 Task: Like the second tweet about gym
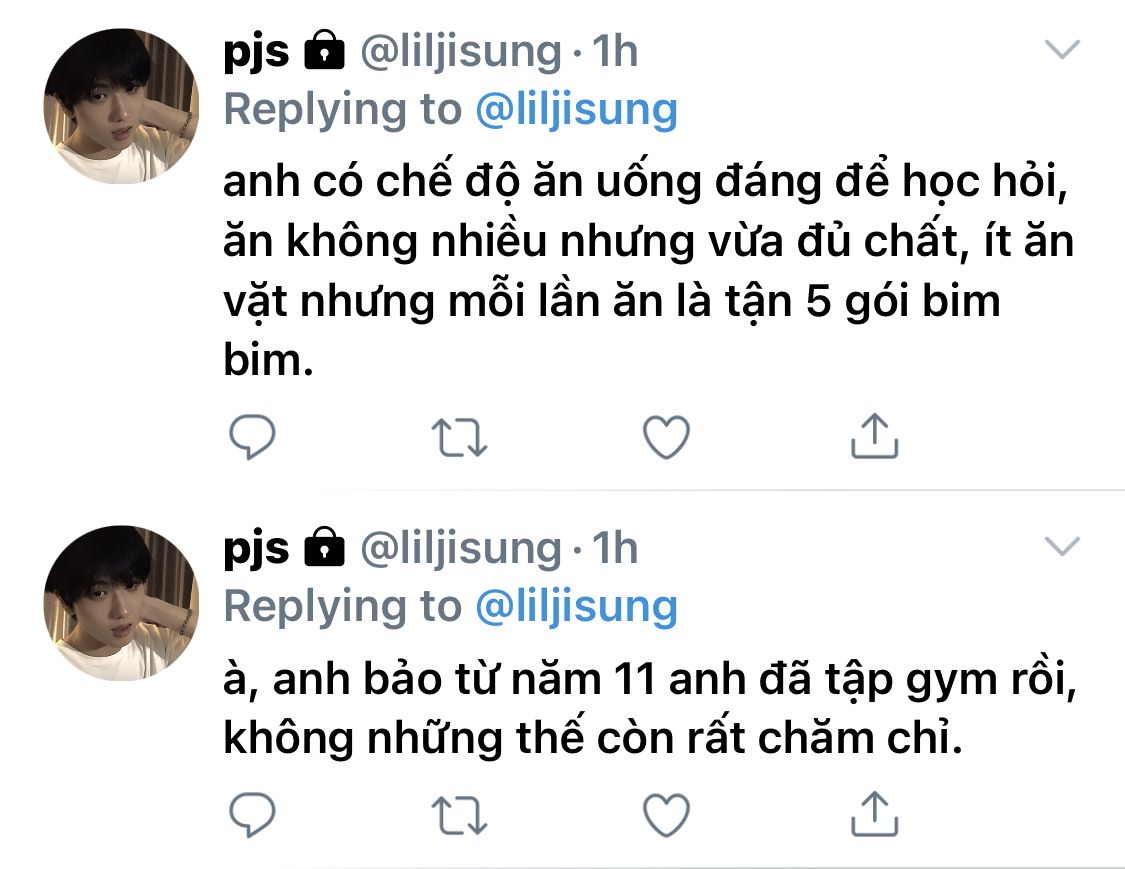click(666, 815)
